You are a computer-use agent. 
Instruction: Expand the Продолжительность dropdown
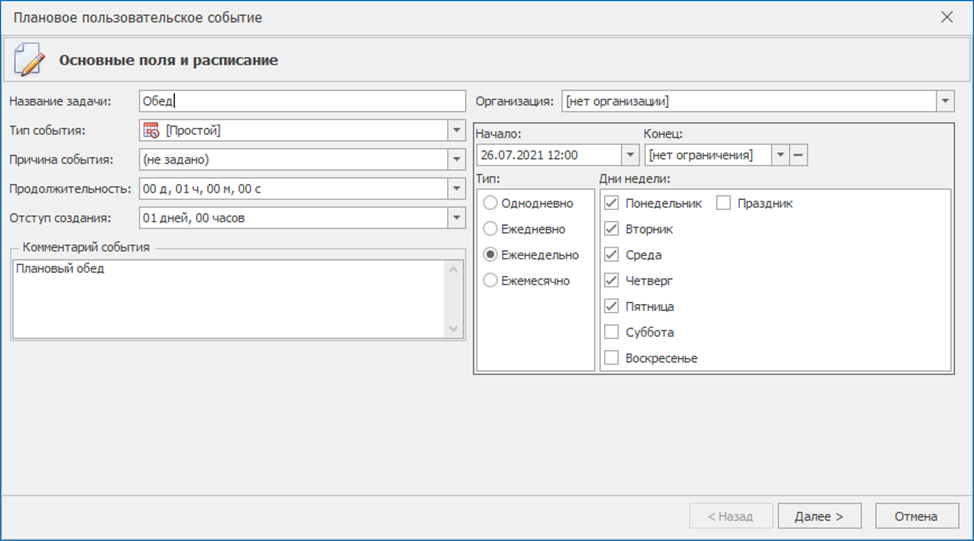[456, 188]
